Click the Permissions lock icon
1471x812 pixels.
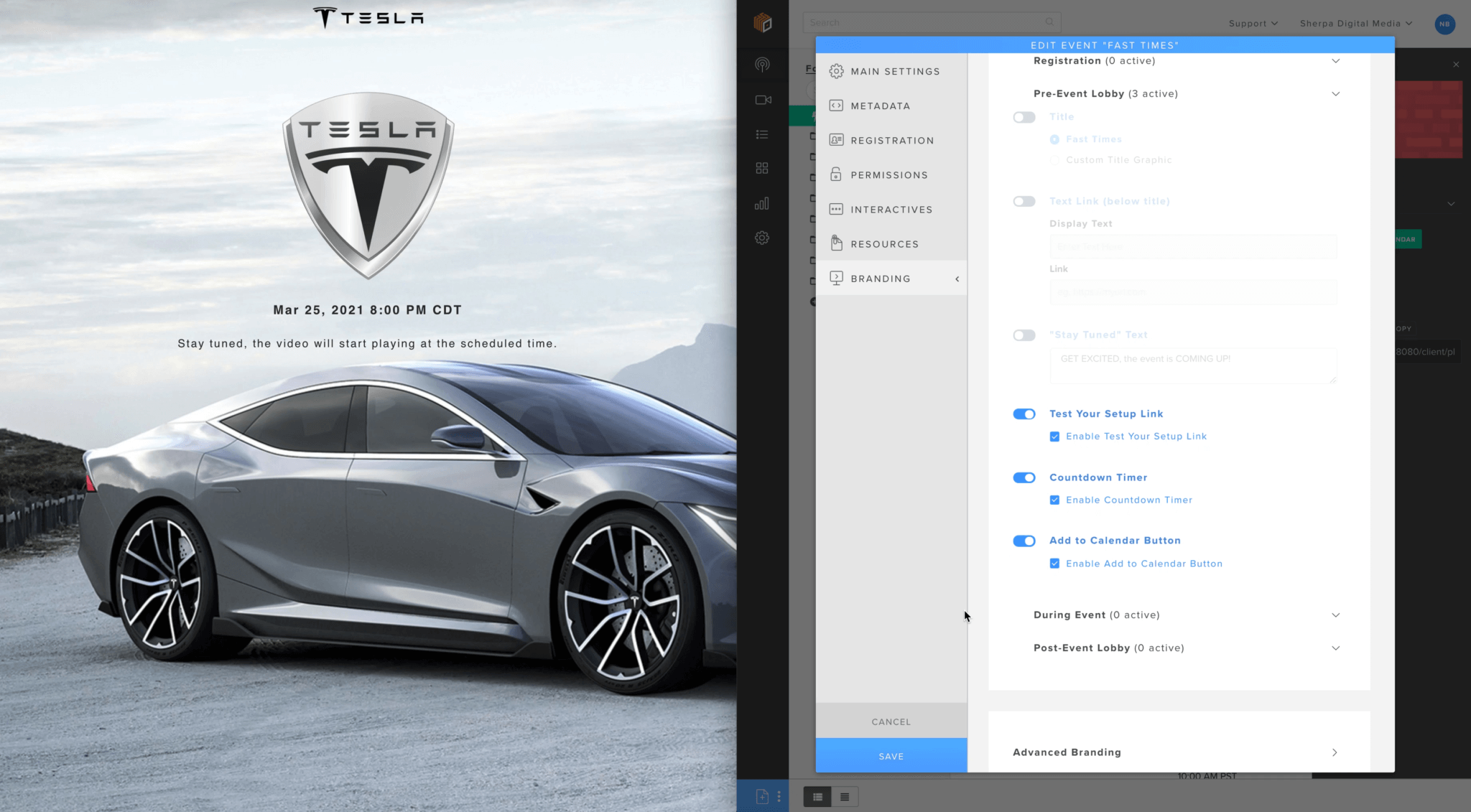[836, 174]
